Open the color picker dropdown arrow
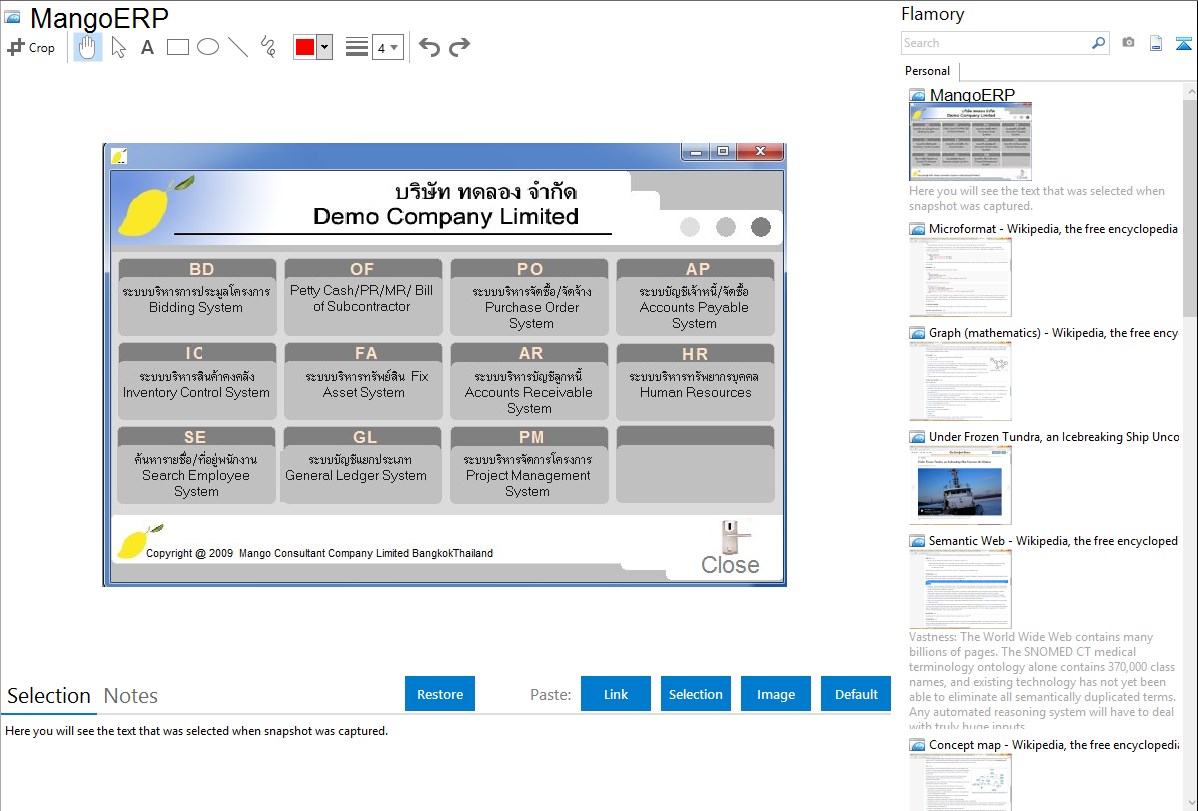 pyautogui.click(x=325, y=47)
